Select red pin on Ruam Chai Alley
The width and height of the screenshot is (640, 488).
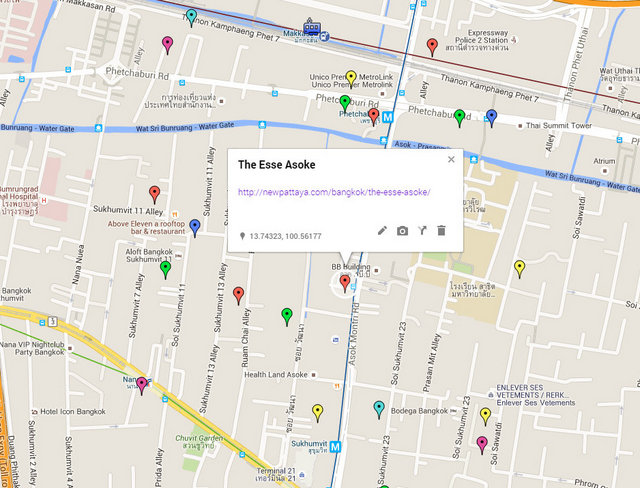click(x=238, y=296)
